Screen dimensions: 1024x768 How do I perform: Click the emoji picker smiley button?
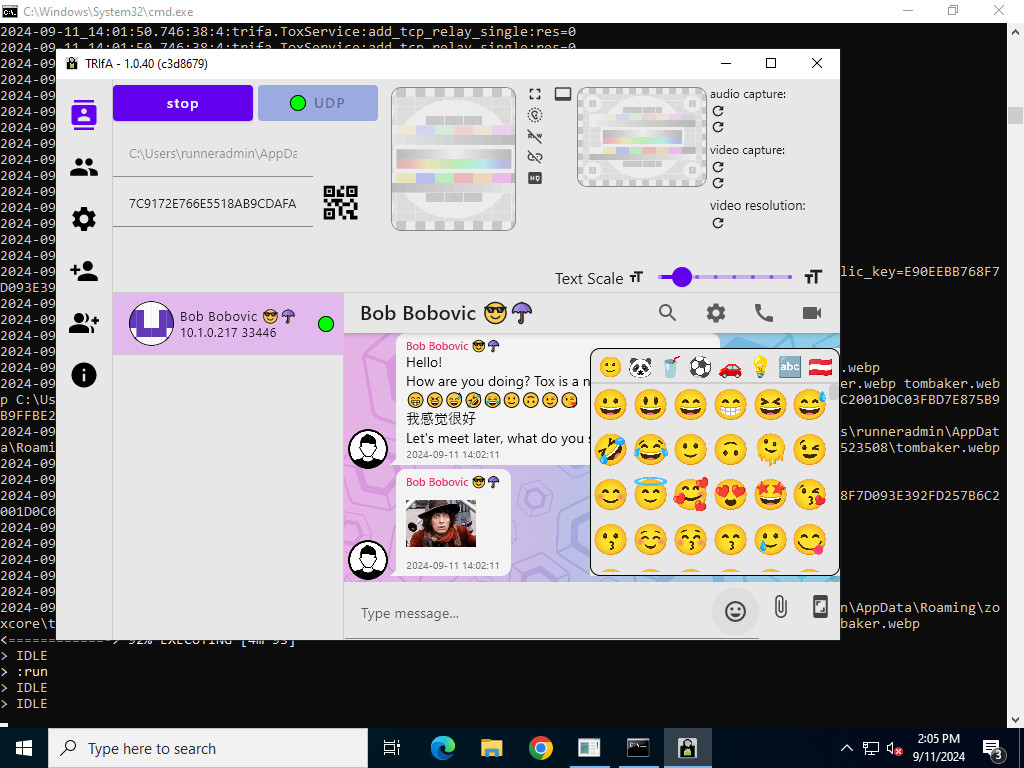[735, 611]
